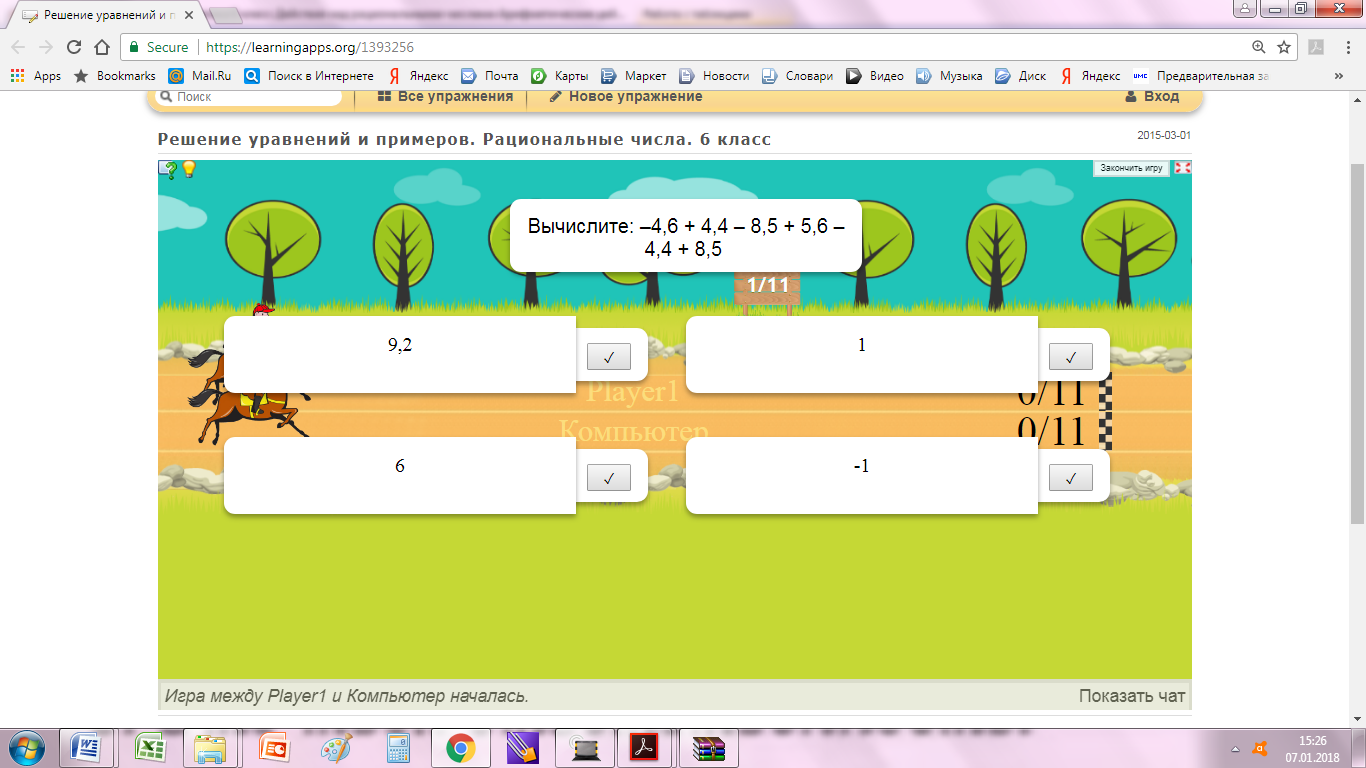
Task: Open Все упражнения menu item
Action: pos(445,97)
